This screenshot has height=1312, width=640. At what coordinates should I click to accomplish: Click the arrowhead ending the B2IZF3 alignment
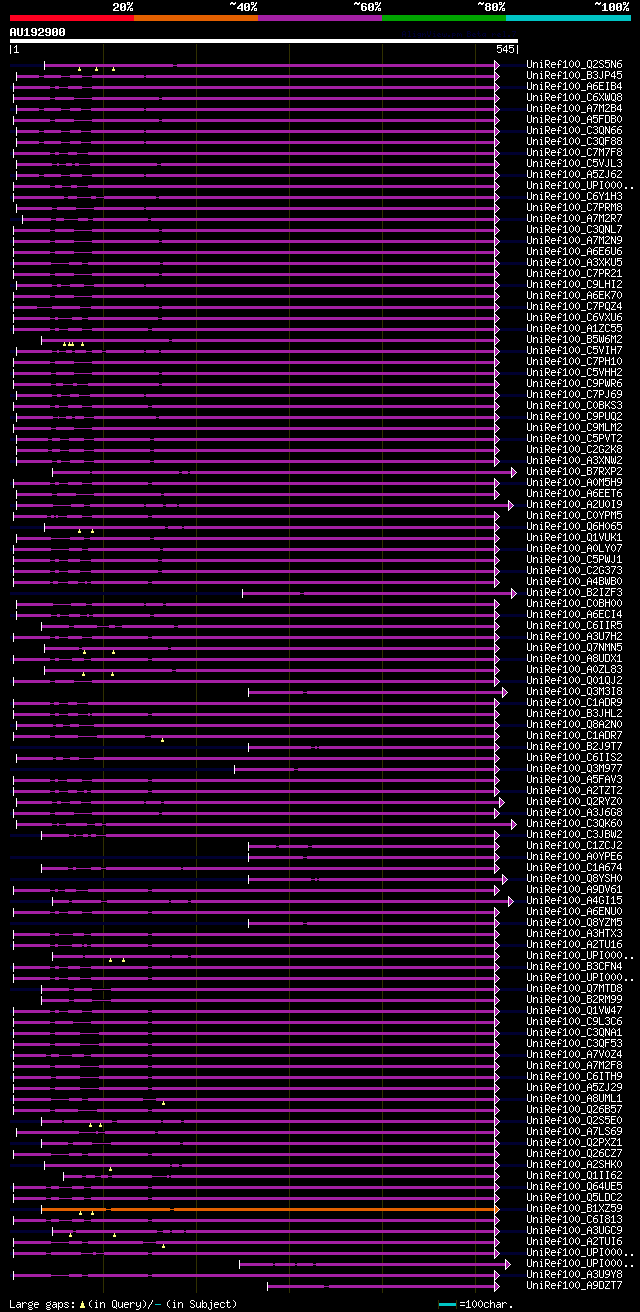(x=514, y=593)
